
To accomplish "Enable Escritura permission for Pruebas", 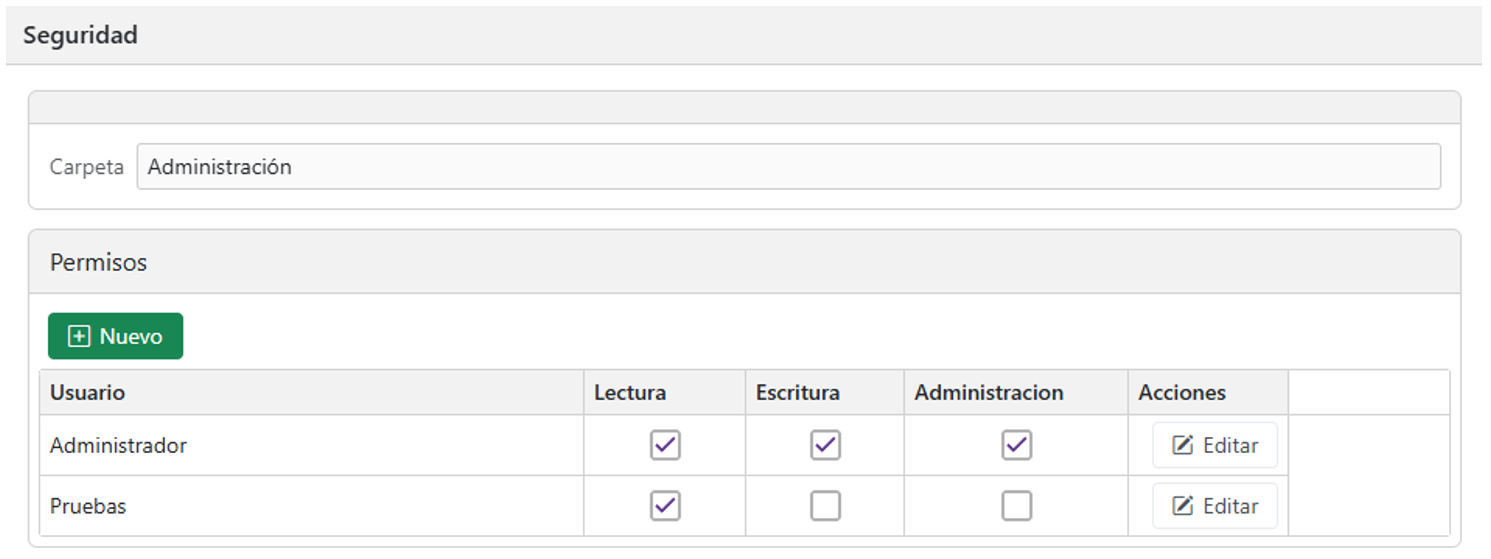I will pyautogui.click(x=825, y=506).
